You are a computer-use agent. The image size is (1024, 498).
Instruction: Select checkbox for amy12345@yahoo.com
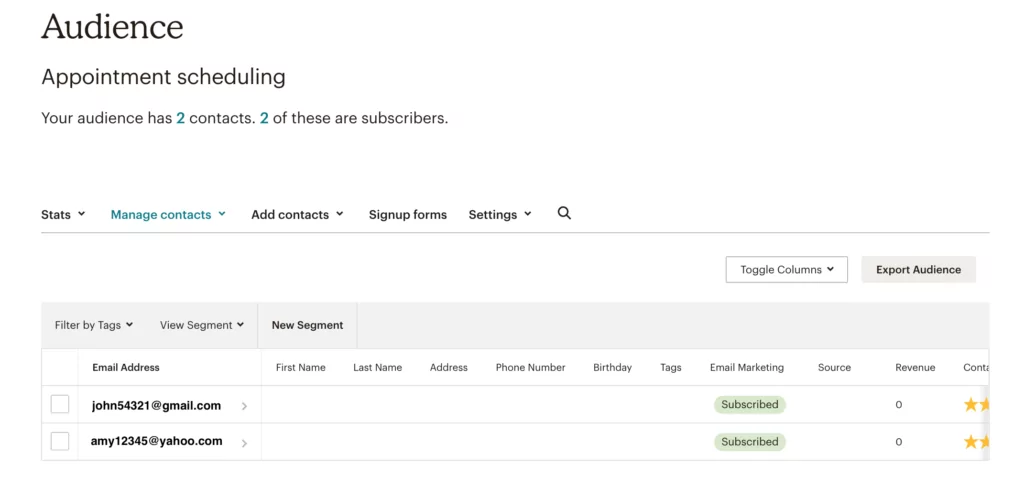click(x=60, y=441)
